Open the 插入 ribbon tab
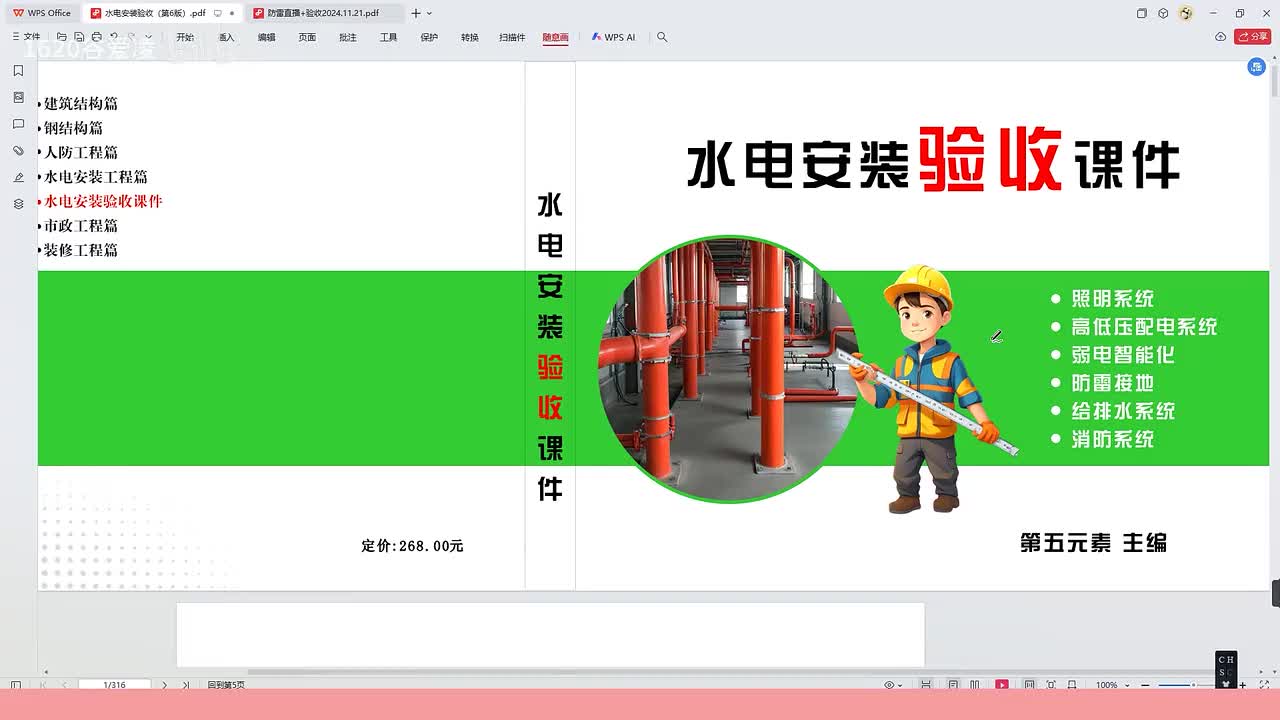 pyautogui.click(x=226, y=37)
